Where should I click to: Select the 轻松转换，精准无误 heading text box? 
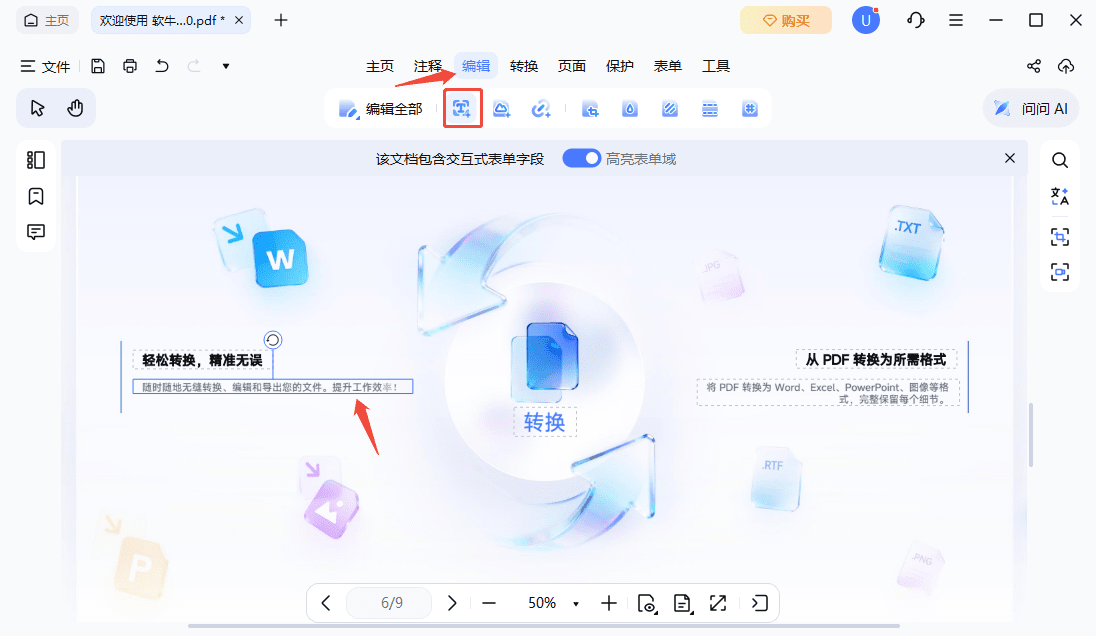point(202,360)
